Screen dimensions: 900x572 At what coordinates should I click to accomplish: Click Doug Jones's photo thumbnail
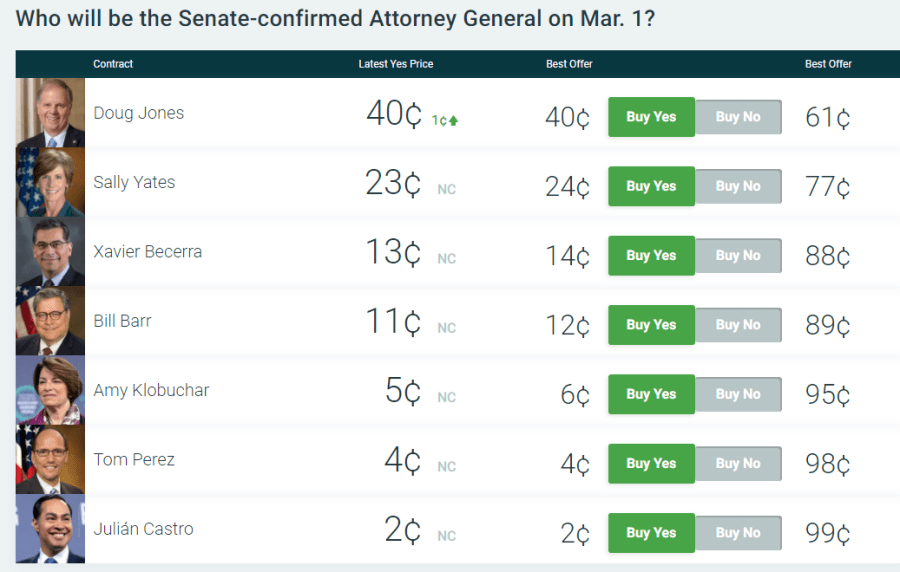pyautogui.click(x=50, y=113)
